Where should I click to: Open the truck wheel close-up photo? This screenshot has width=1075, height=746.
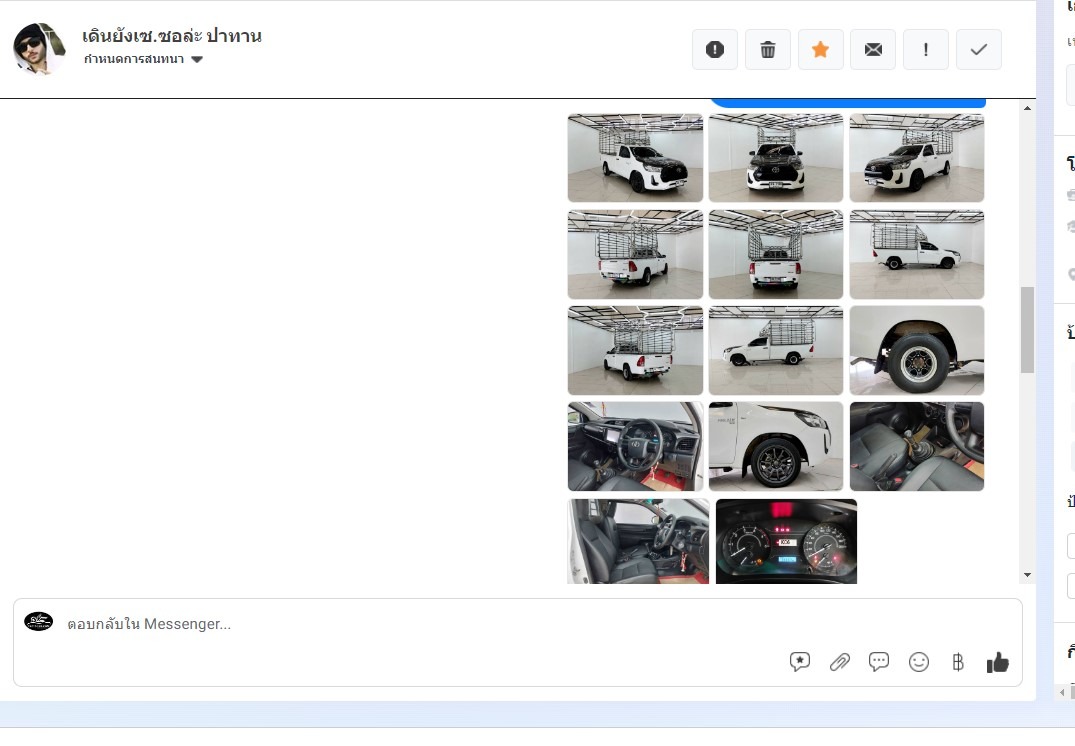pos(916,350)
